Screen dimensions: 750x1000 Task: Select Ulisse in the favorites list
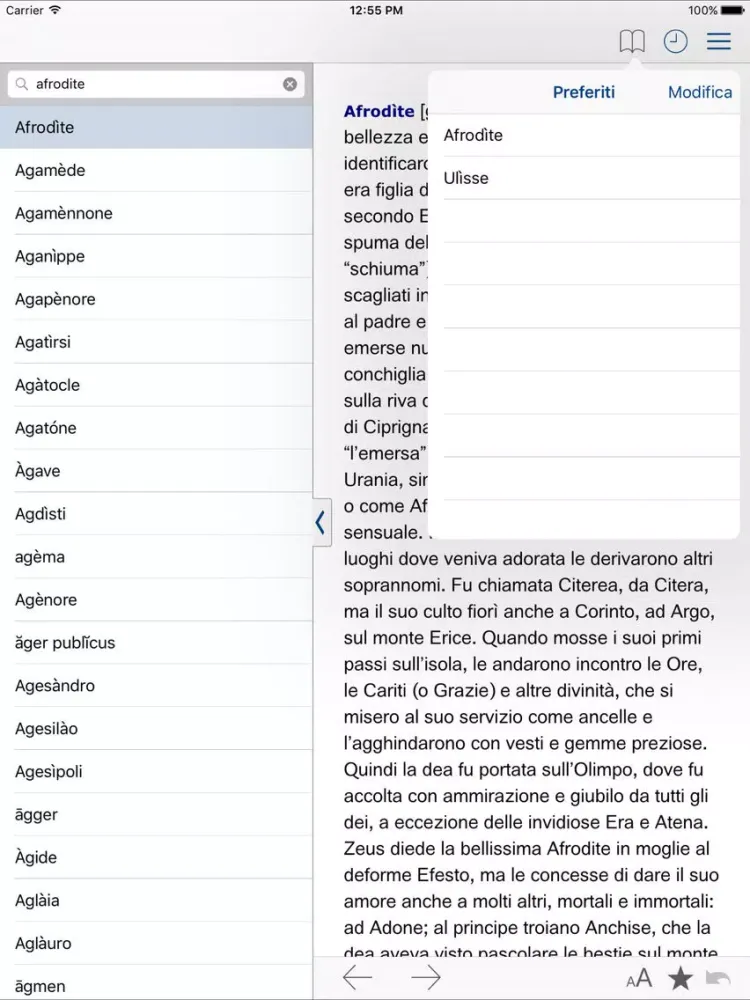point(466,178)
